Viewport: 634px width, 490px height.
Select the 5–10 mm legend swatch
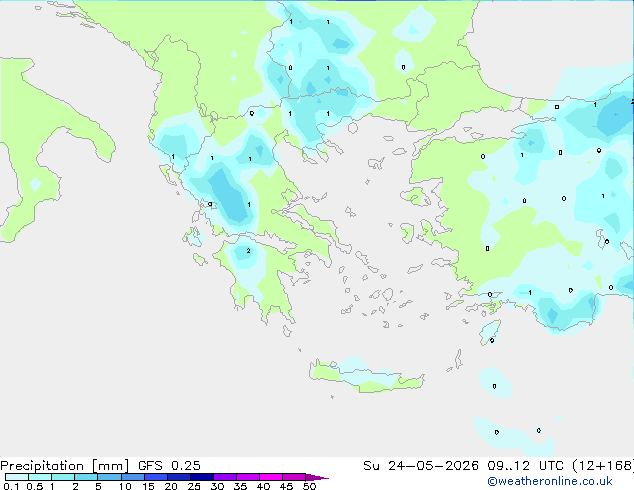tap(109, 477)
